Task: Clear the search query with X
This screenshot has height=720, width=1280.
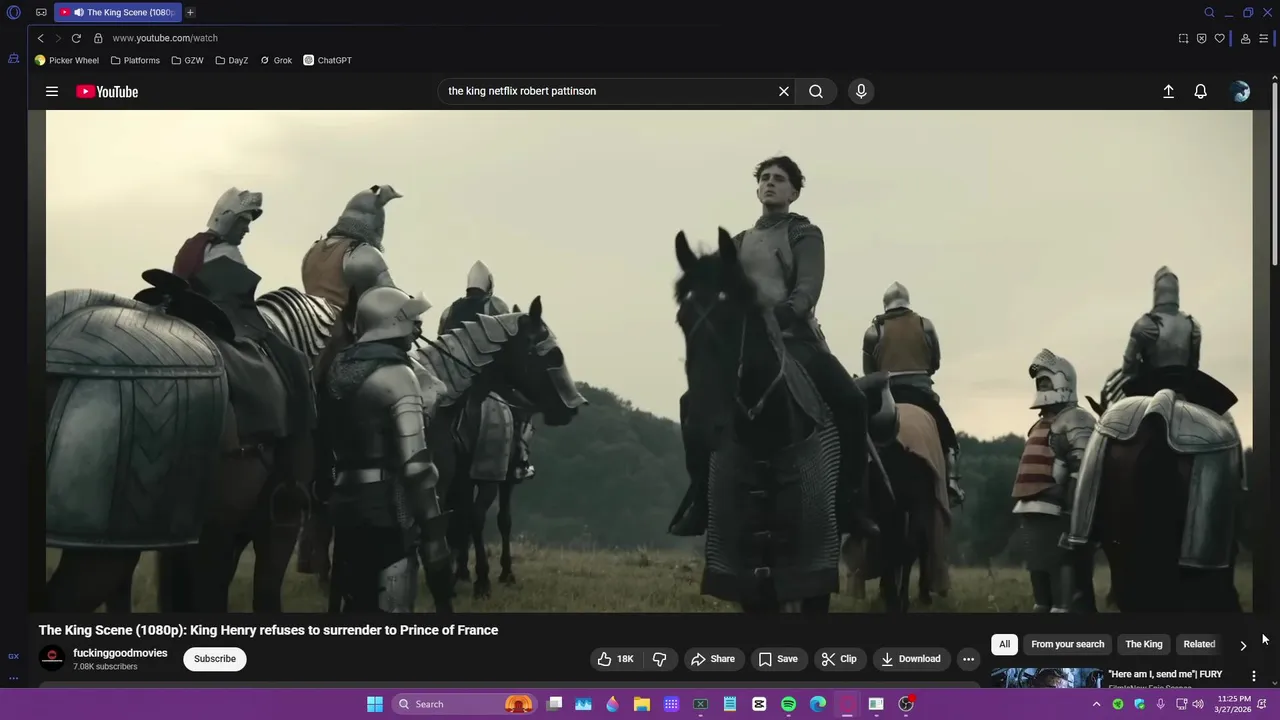Action: click(x=784, y=91)
